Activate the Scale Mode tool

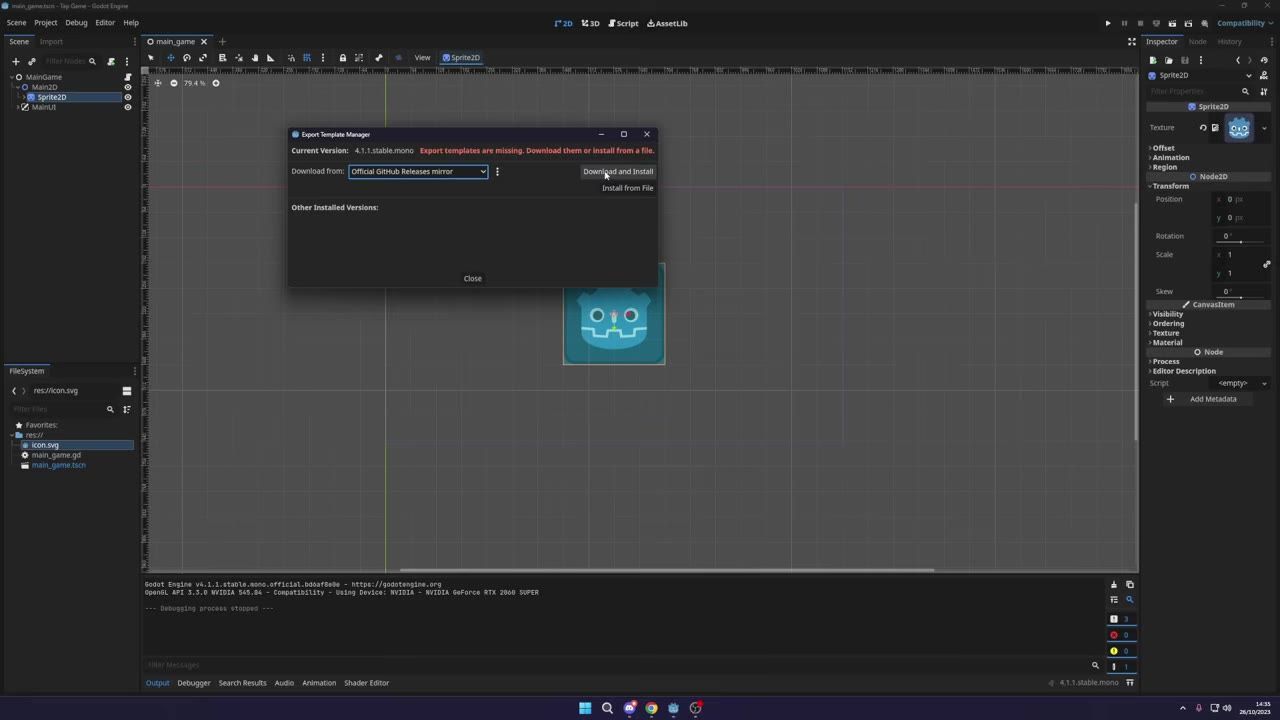203,57
